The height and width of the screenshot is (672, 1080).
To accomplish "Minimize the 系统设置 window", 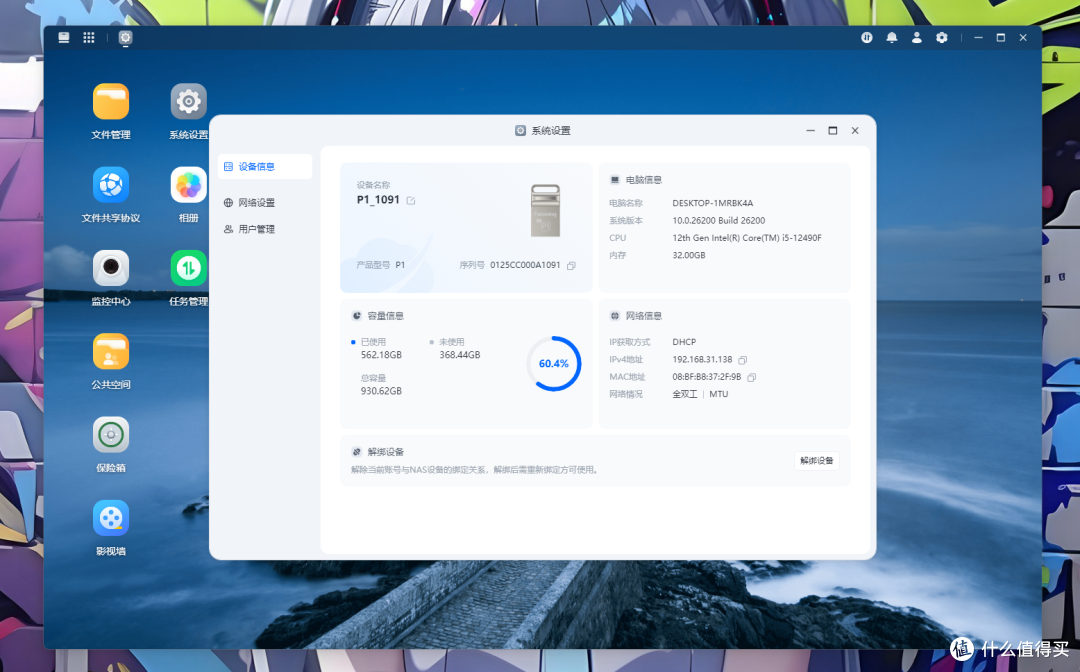I will coord(811,131).
